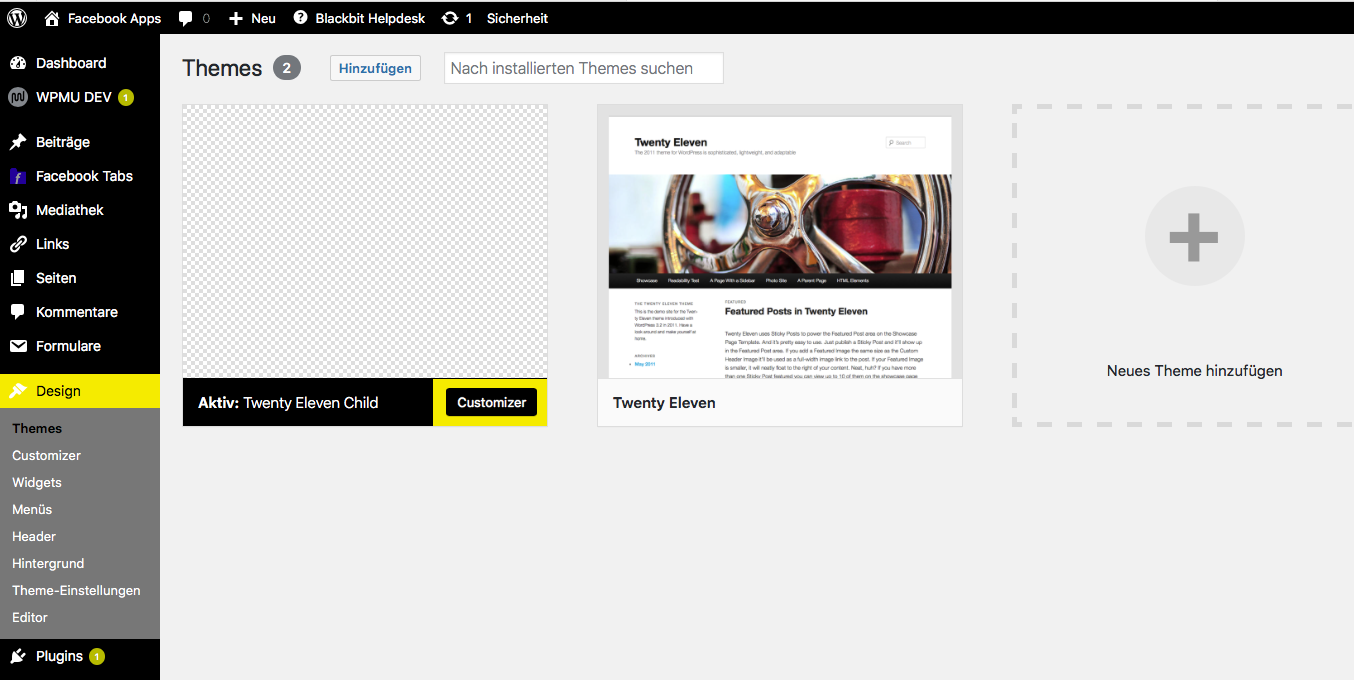Open Editor submenu entry
Viewport: 1354px width, 680px height.
30,617
